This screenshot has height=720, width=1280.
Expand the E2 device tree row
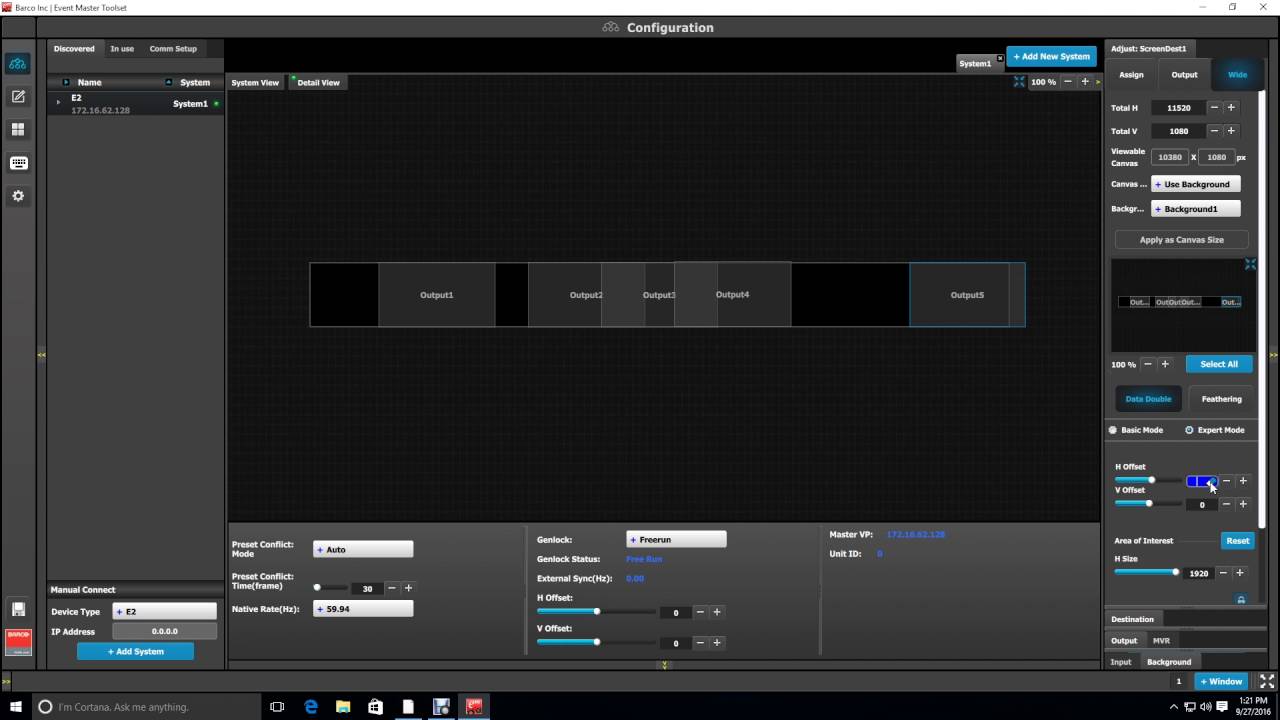pos(58,102)
